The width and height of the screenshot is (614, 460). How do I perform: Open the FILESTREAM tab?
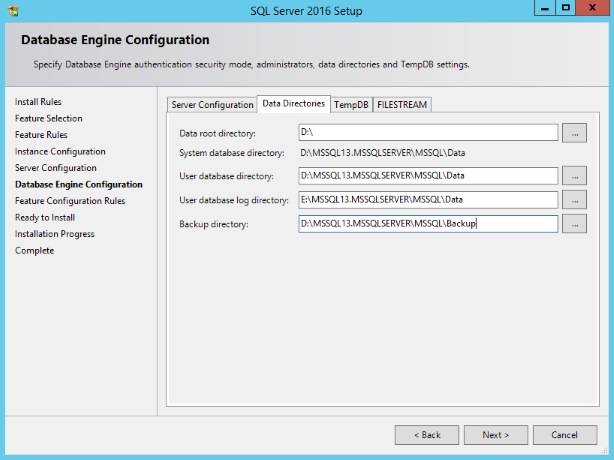pyautogui.click(x=402, y=105)
